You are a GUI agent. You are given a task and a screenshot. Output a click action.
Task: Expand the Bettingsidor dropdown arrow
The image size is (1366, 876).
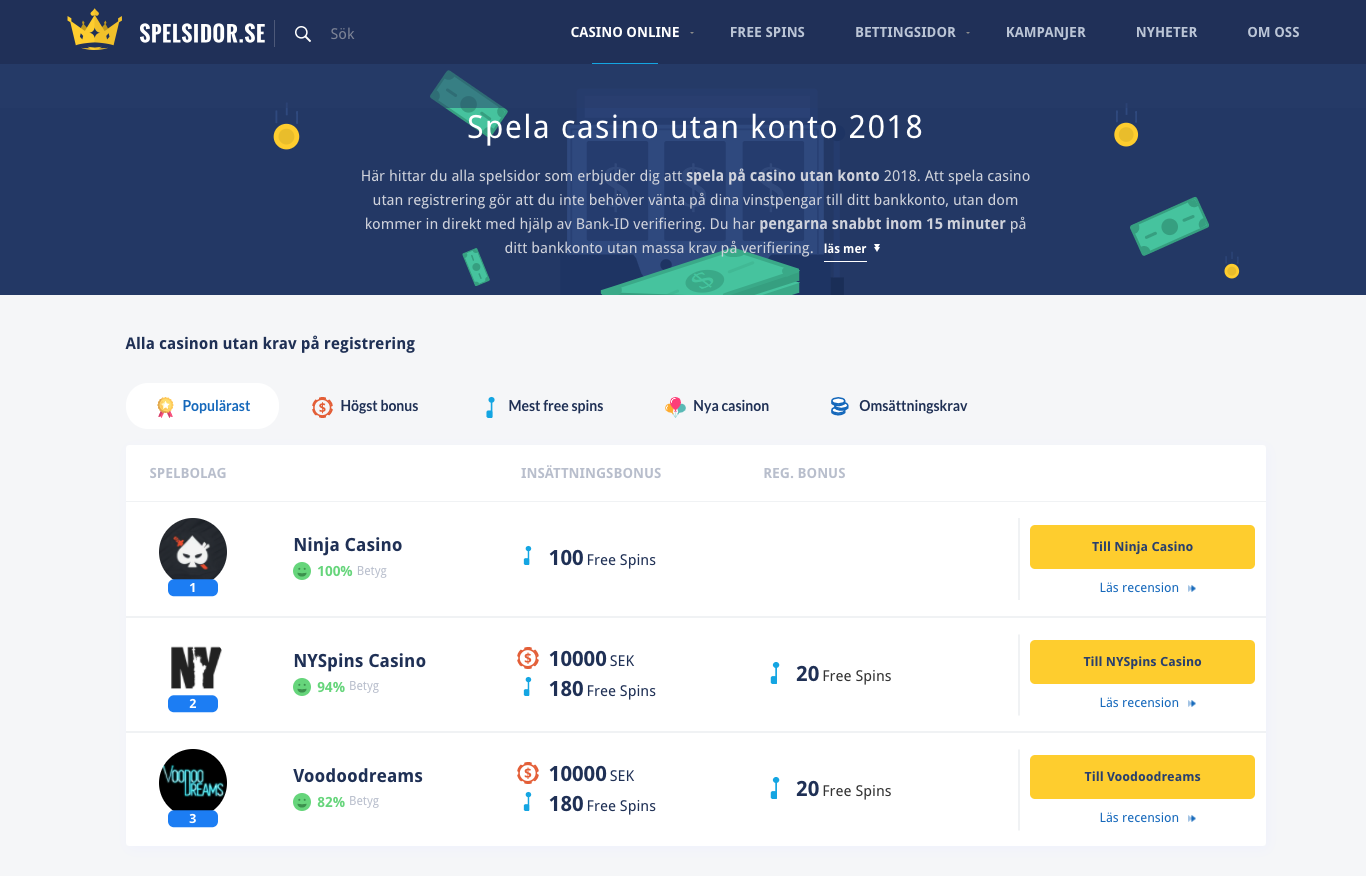pos(967,33)
